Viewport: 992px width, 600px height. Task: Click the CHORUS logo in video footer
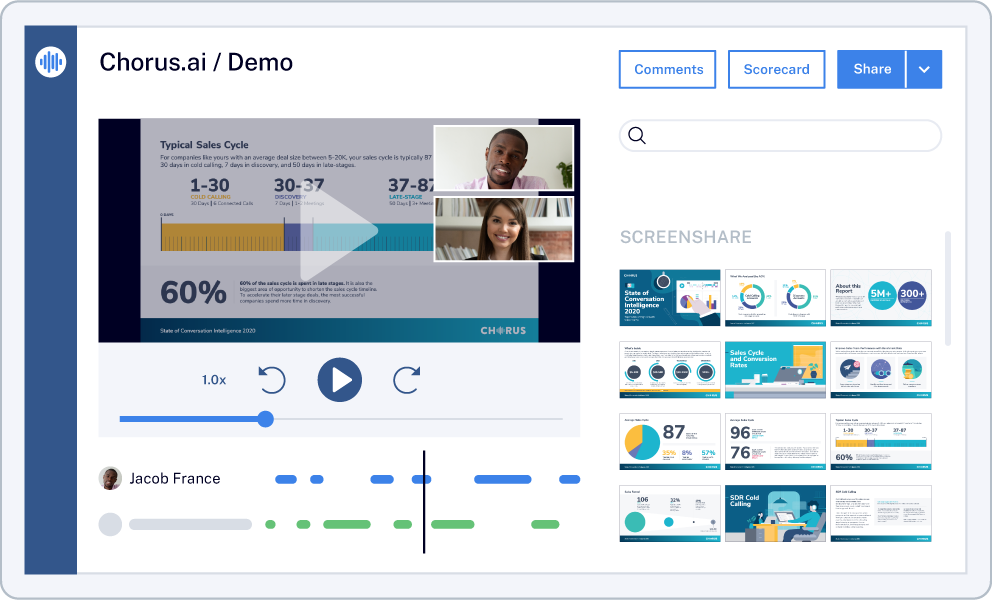503,330
